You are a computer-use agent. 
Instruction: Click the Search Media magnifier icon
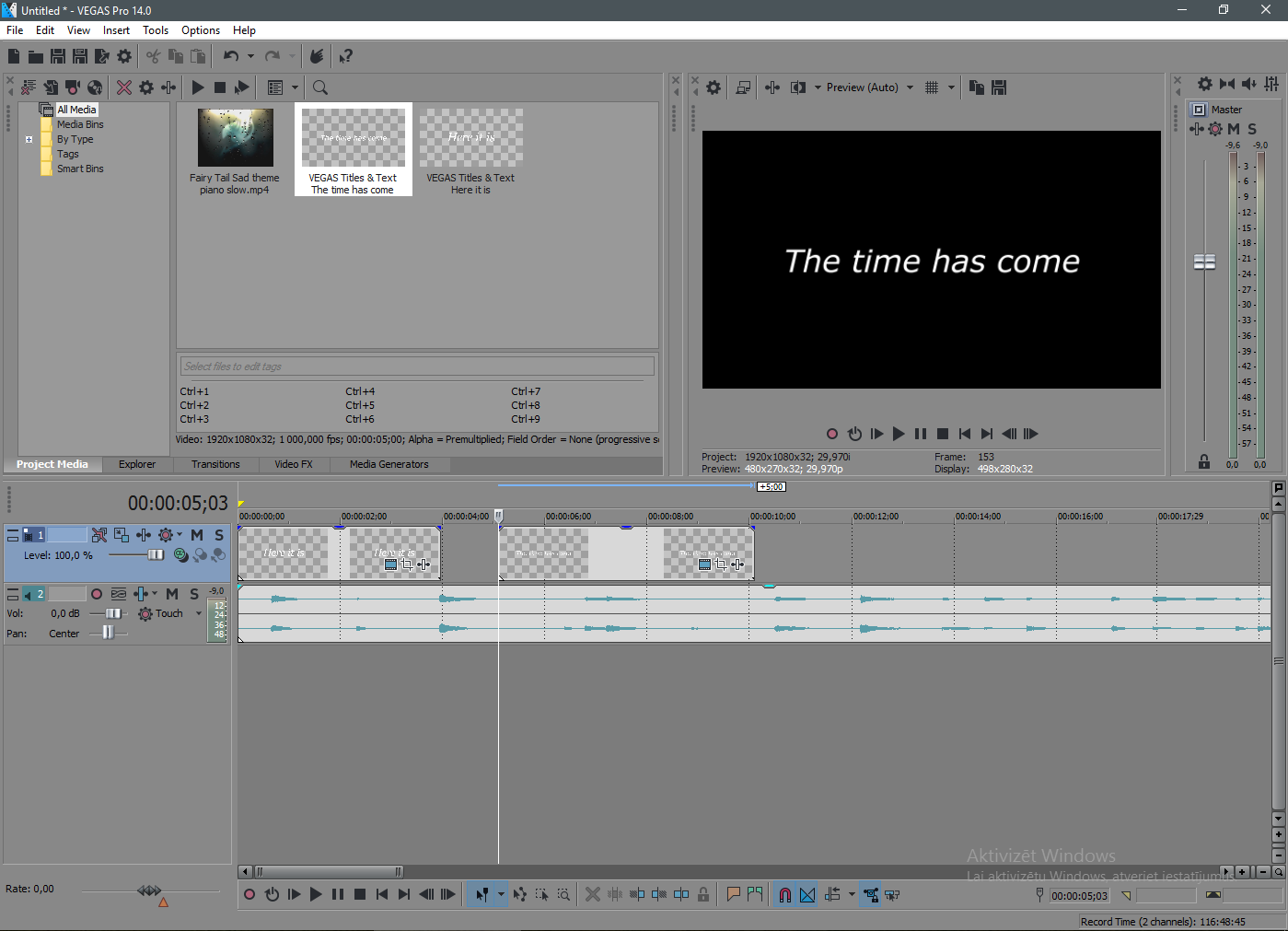(x=320, y=87)
